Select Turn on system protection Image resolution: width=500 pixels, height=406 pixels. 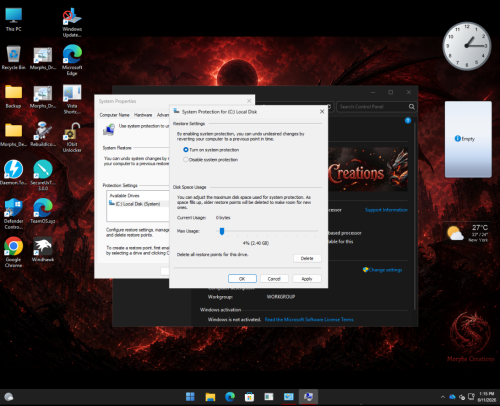(x=211, y=150)
